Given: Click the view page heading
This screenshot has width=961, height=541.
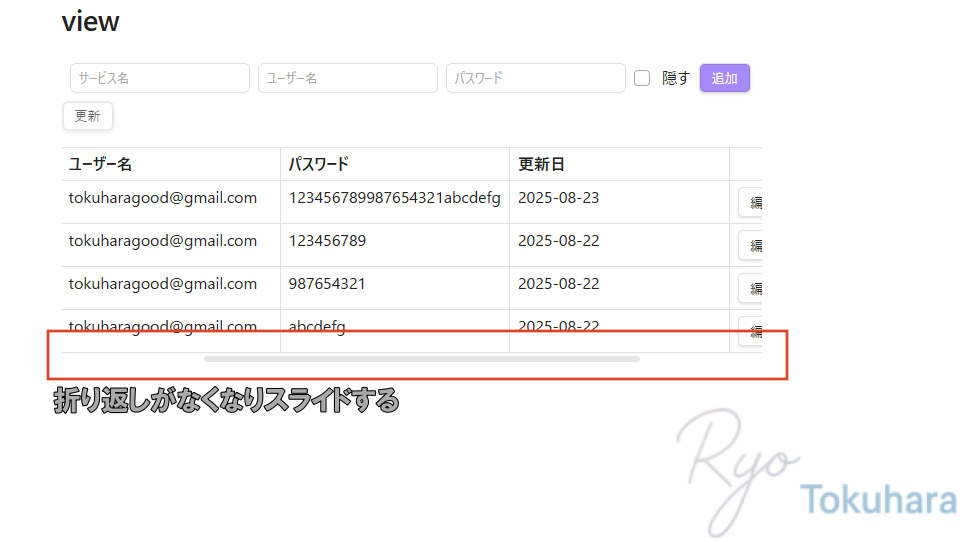Looking at the screenshot, I should pyautogui.click(x=90, y=22).
